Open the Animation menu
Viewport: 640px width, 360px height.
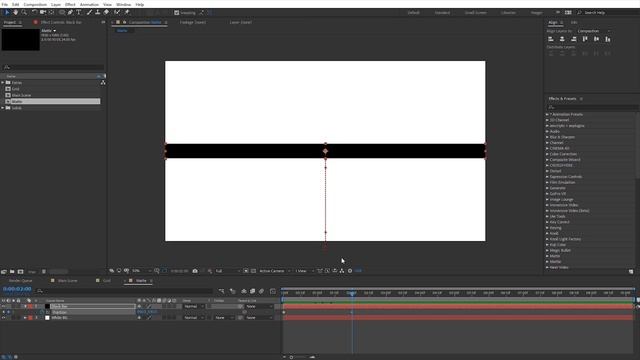pos(89,4)
